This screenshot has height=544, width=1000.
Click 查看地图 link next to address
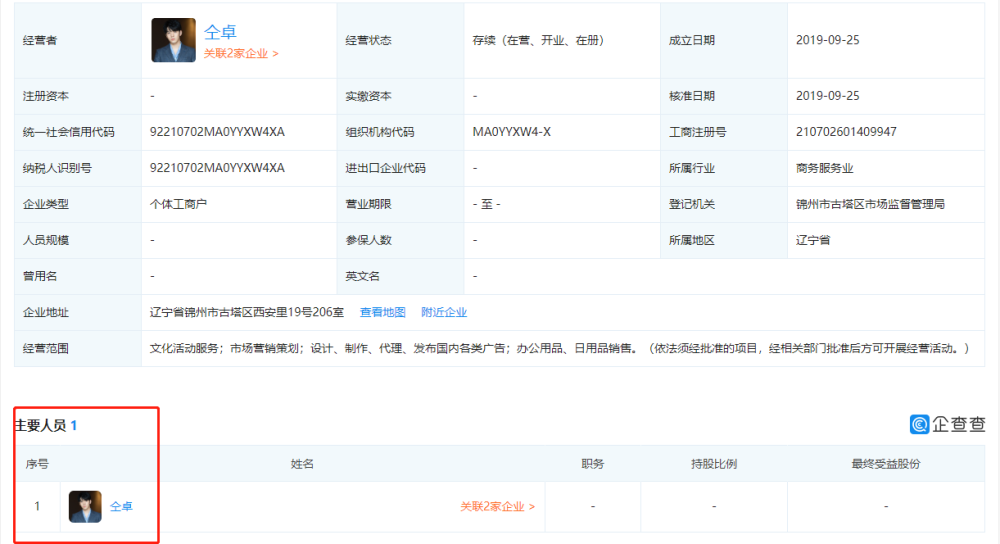383,312
